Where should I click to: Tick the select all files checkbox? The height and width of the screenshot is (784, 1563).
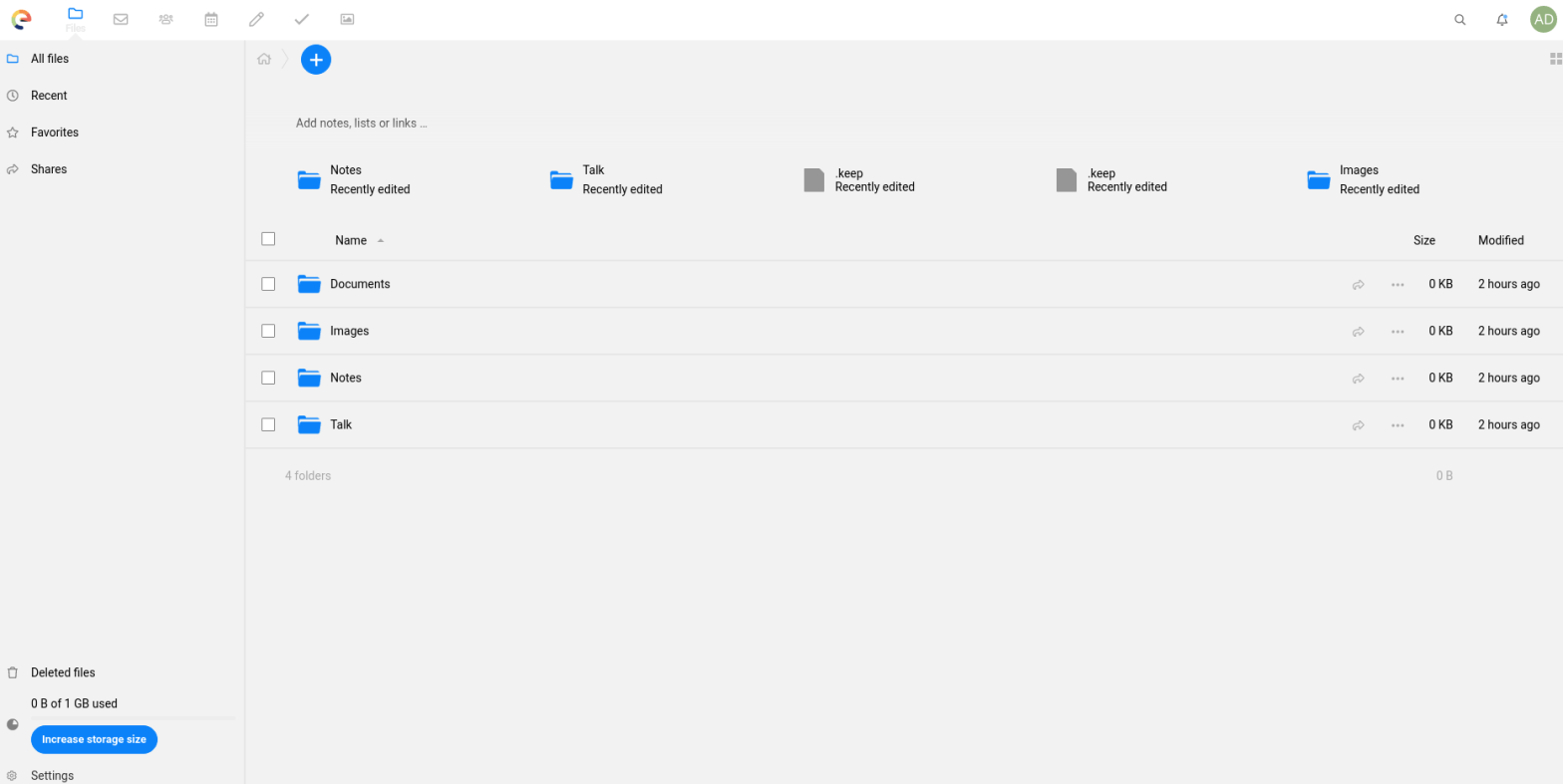coord(268,239)
